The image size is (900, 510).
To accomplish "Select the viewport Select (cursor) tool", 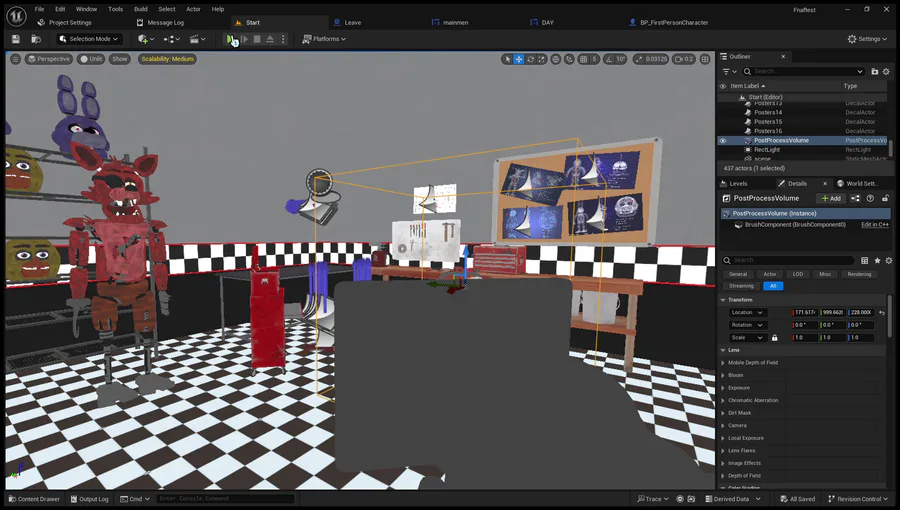I will click(507, 59).
